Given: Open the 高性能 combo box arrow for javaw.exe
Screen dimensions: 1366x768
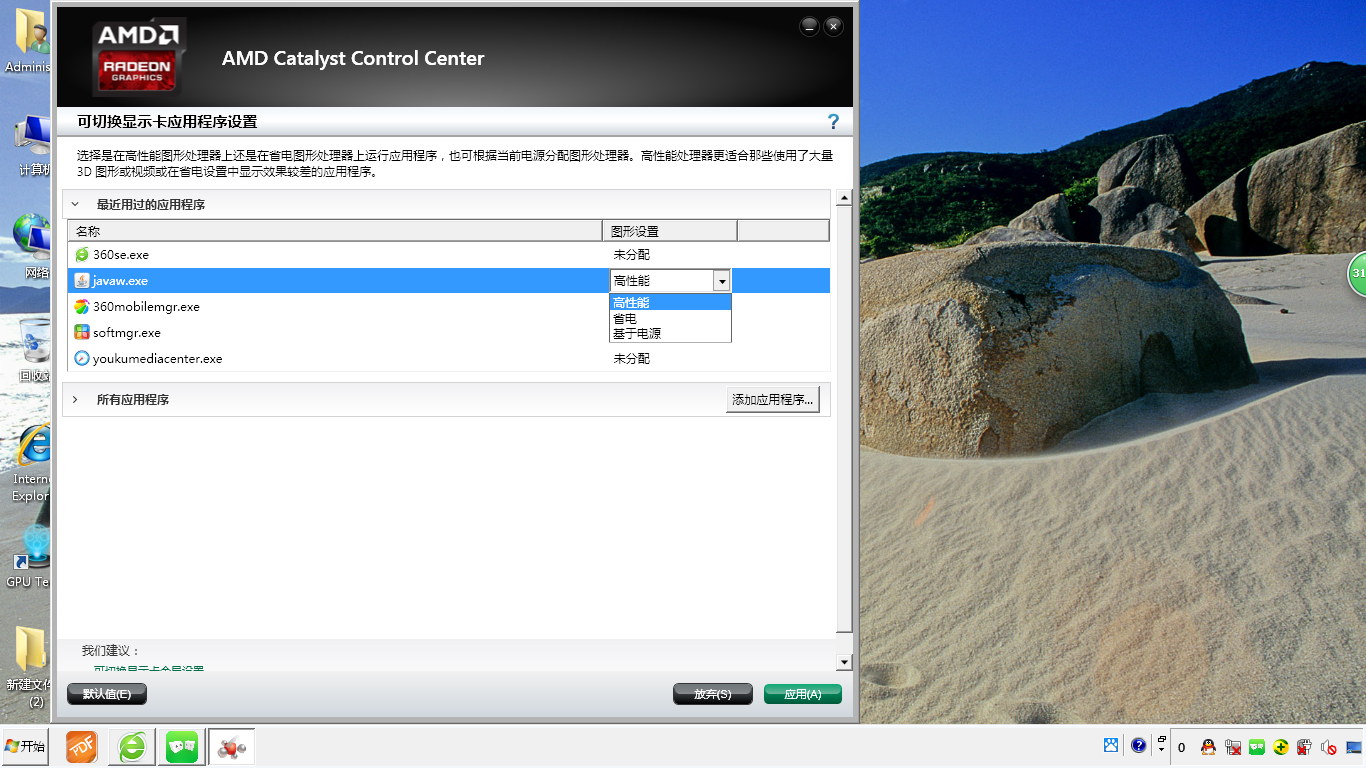Looking at the screenshot, I should coord(722,281).
